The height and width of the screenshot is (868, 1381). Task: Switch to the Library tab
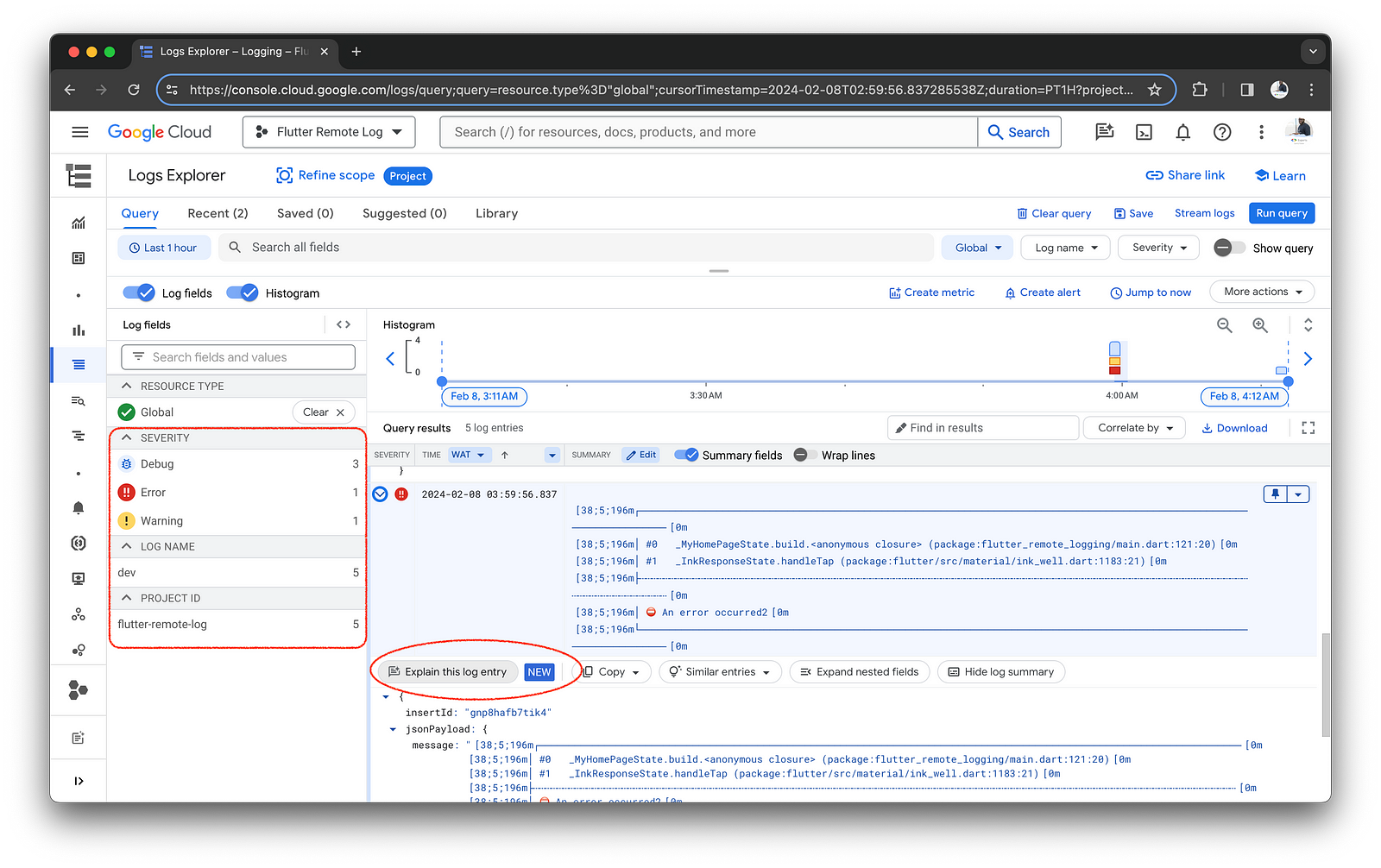(496, 213)
